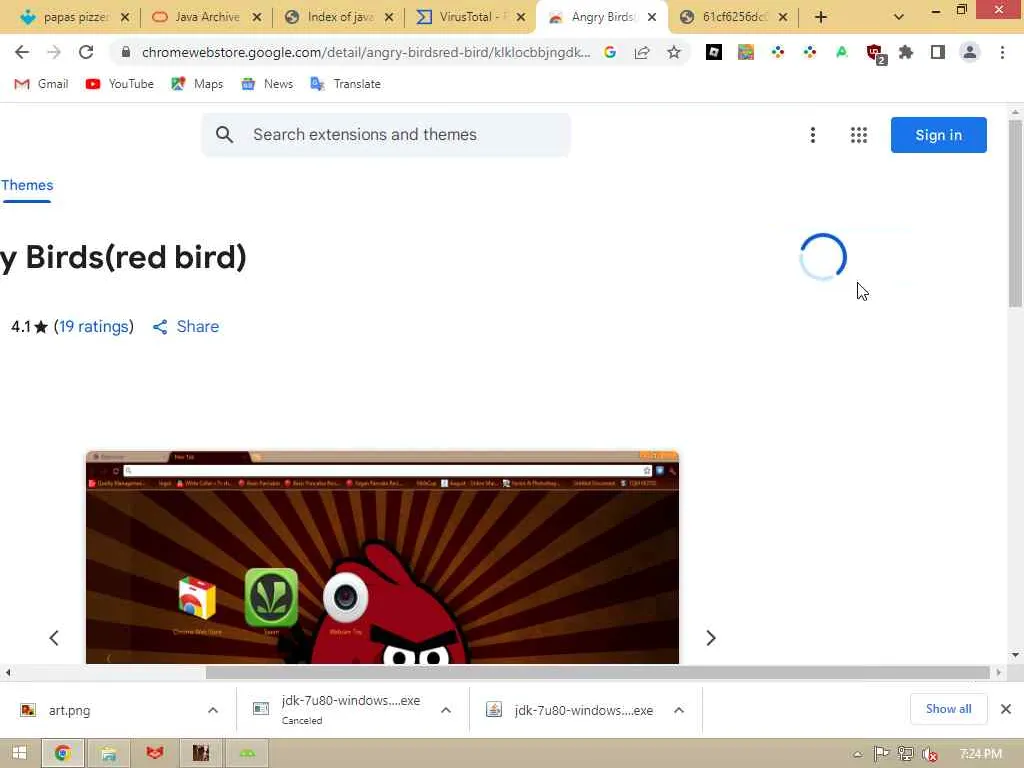
Task: Click the vertical page scrollbar thumb
Action: [1015, 214]
